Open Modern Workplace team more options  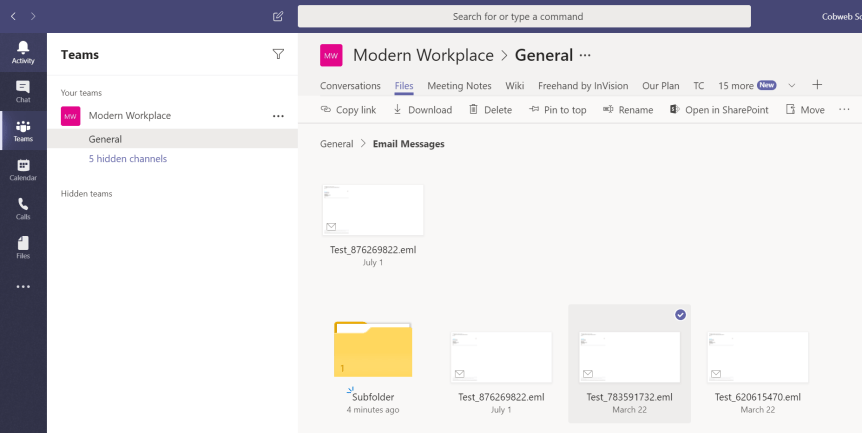[x=278, y=116]
